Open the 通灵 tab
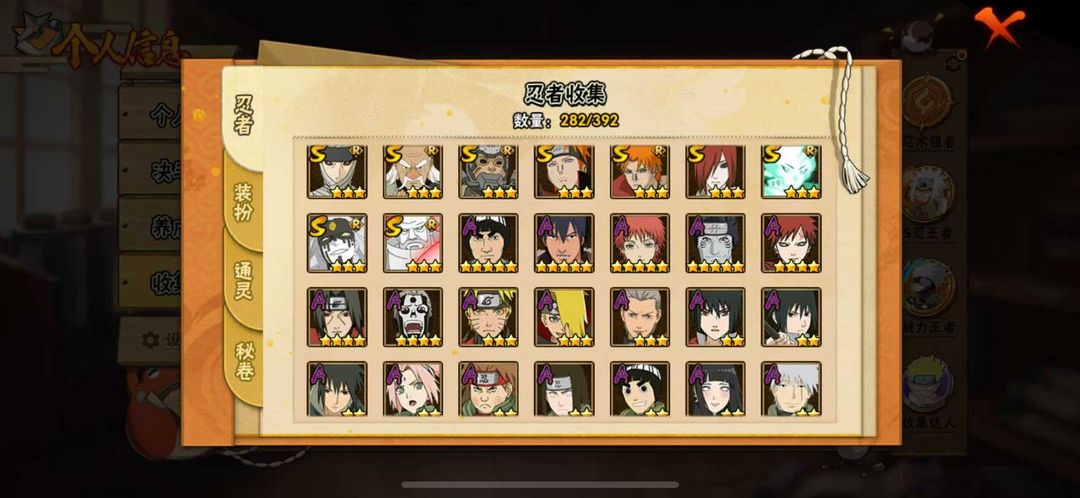 point(243,280)
